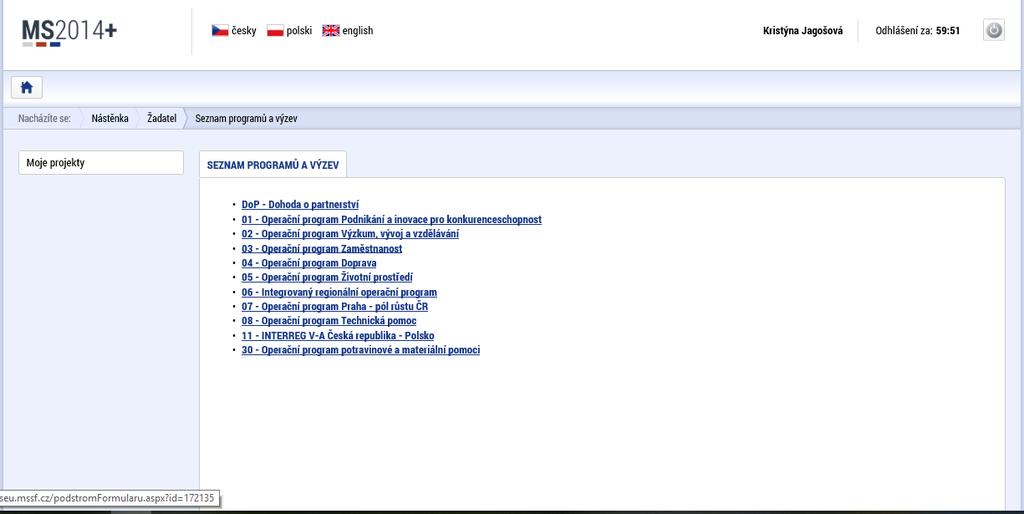The height and width of the screenshot is (514, 1024).
Task: Click the MS2014+ logo
Action: 69,31
